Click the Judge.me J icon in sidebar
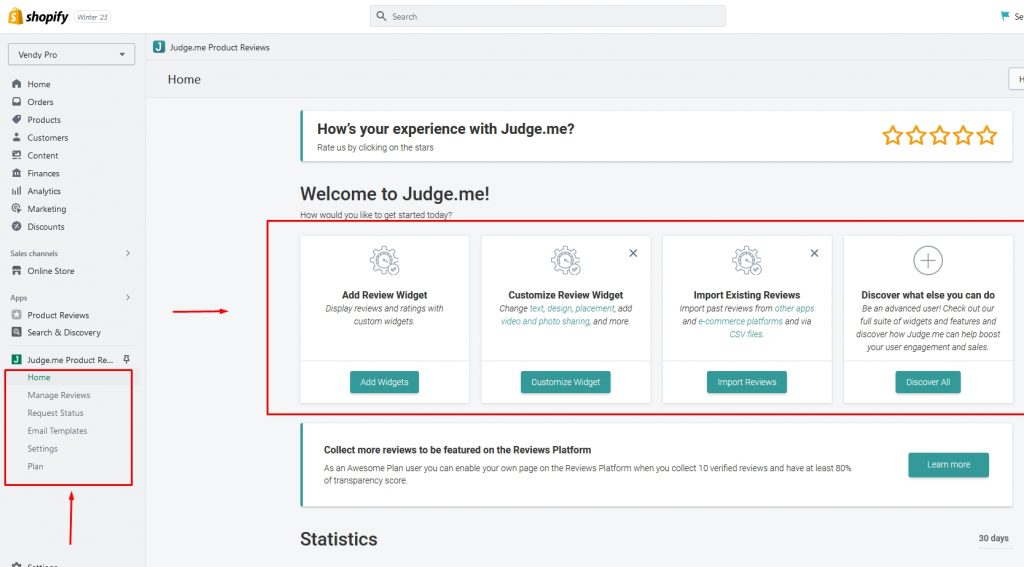This screenshot has height=567, width=1024. [x=16, y=359]
